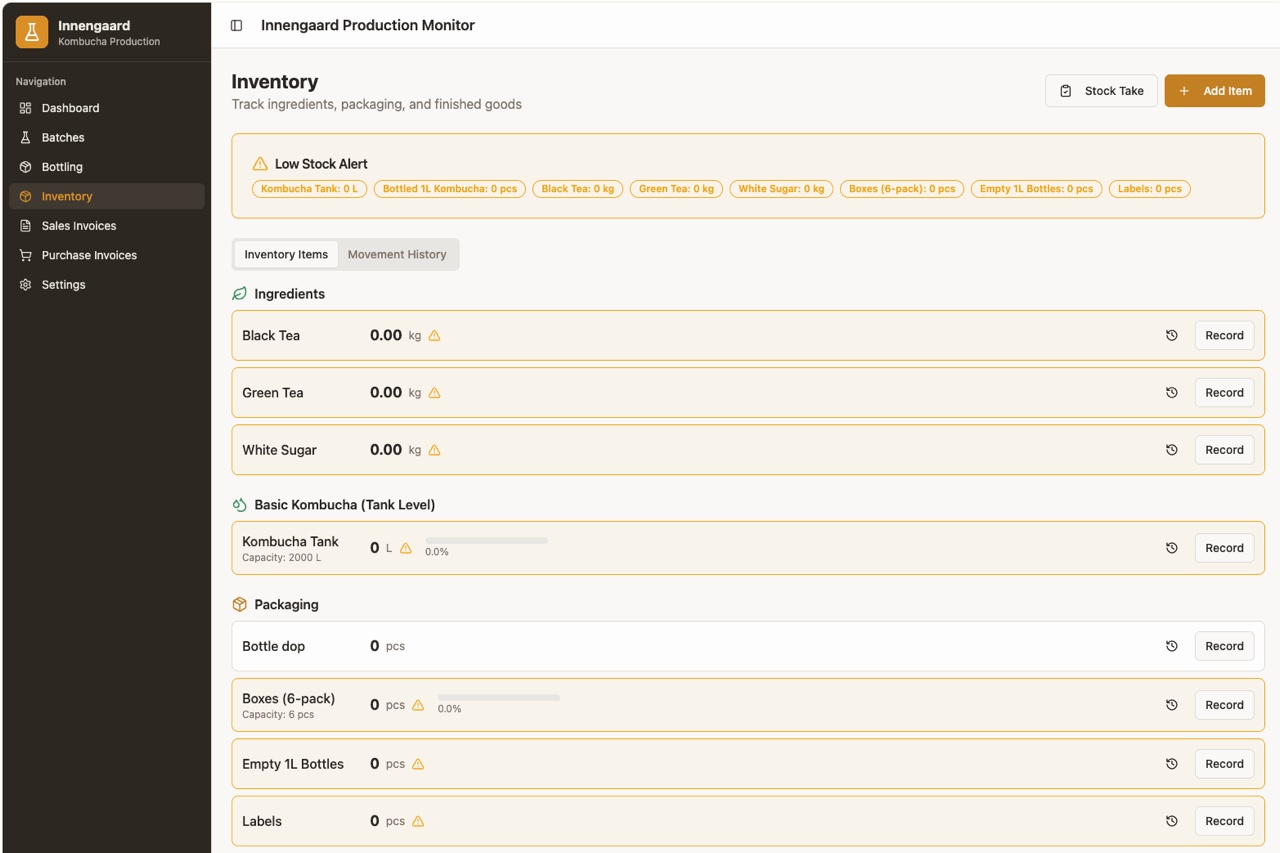1280x853 pixels.
Task: Click the package icon next to Packaging heading
Action: pyautogui.click(x=239, y=604)
